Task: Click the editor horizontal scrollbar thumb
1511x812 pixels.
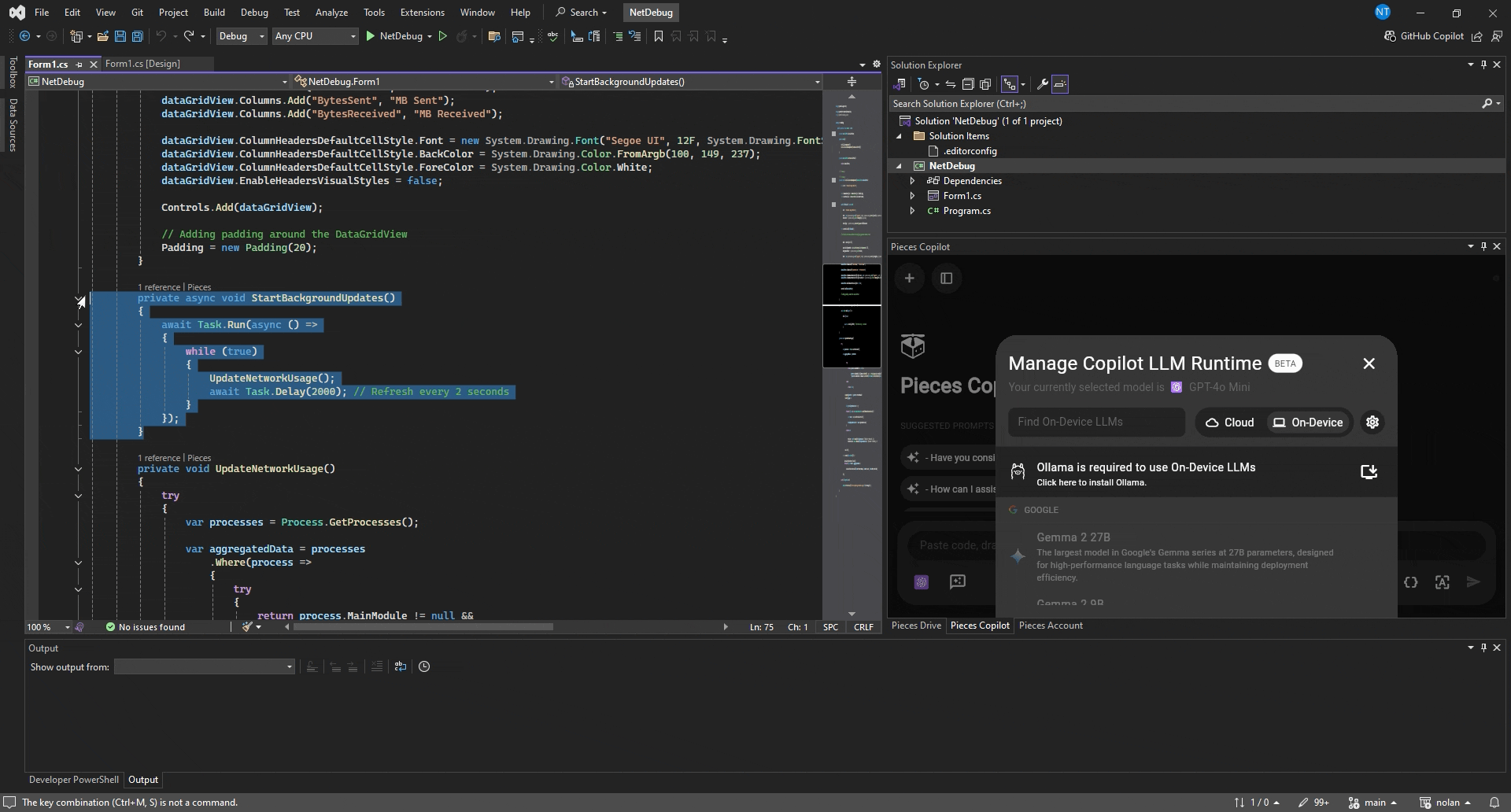Action: tap(423, 627)
